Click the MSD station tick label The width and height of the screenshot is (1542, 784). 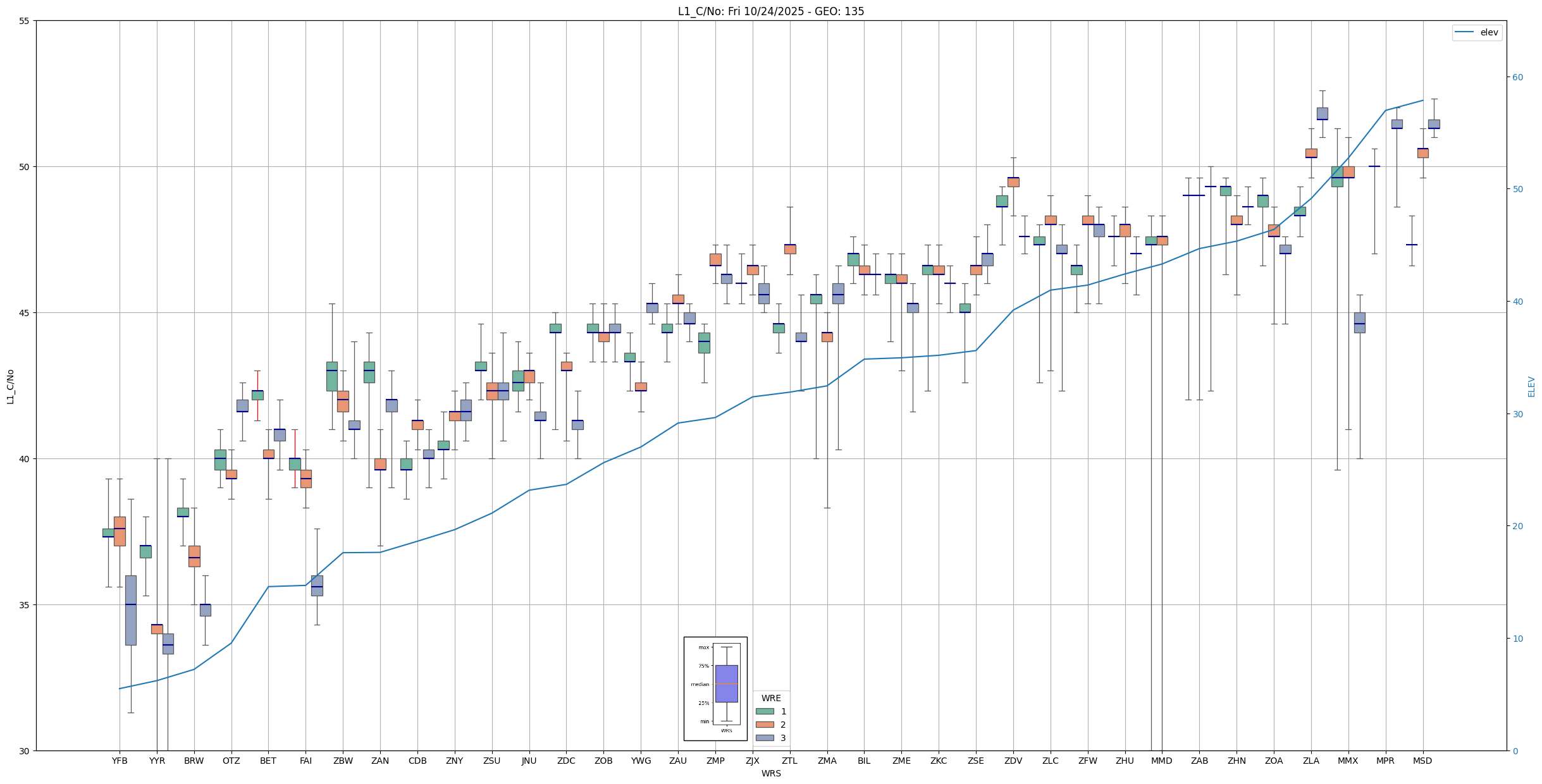1422,761
